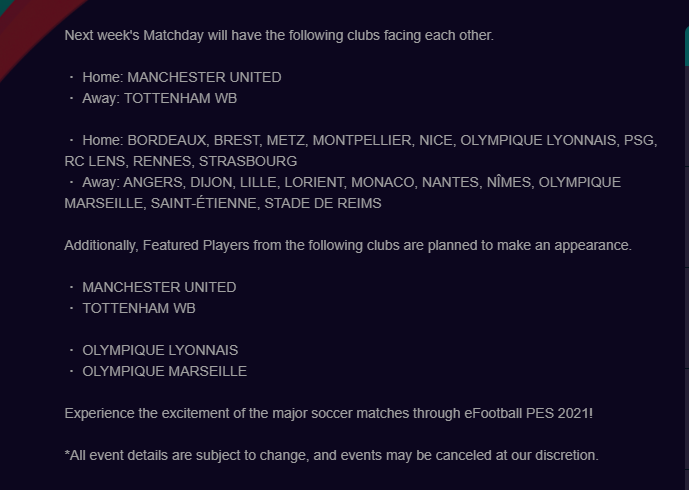Click the word ANGERS in away clubs
The width and height of the screenshot is (689, 490).
(155, 182)
